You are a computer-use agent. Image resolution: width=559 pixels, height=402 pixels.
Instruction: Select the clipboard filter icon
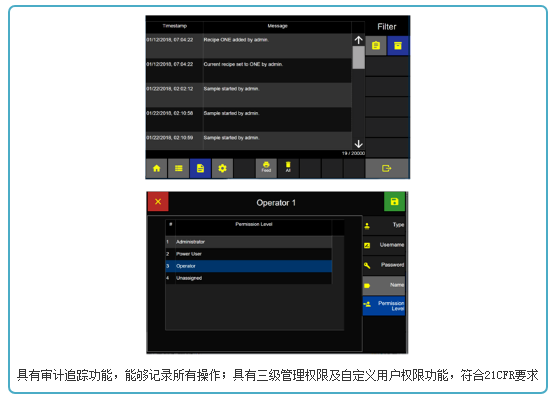click(376, 46)
